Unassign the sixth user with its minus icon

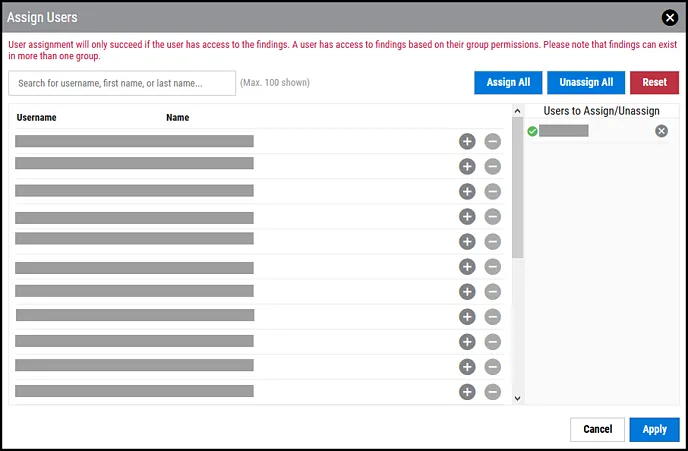click(492, 266)
